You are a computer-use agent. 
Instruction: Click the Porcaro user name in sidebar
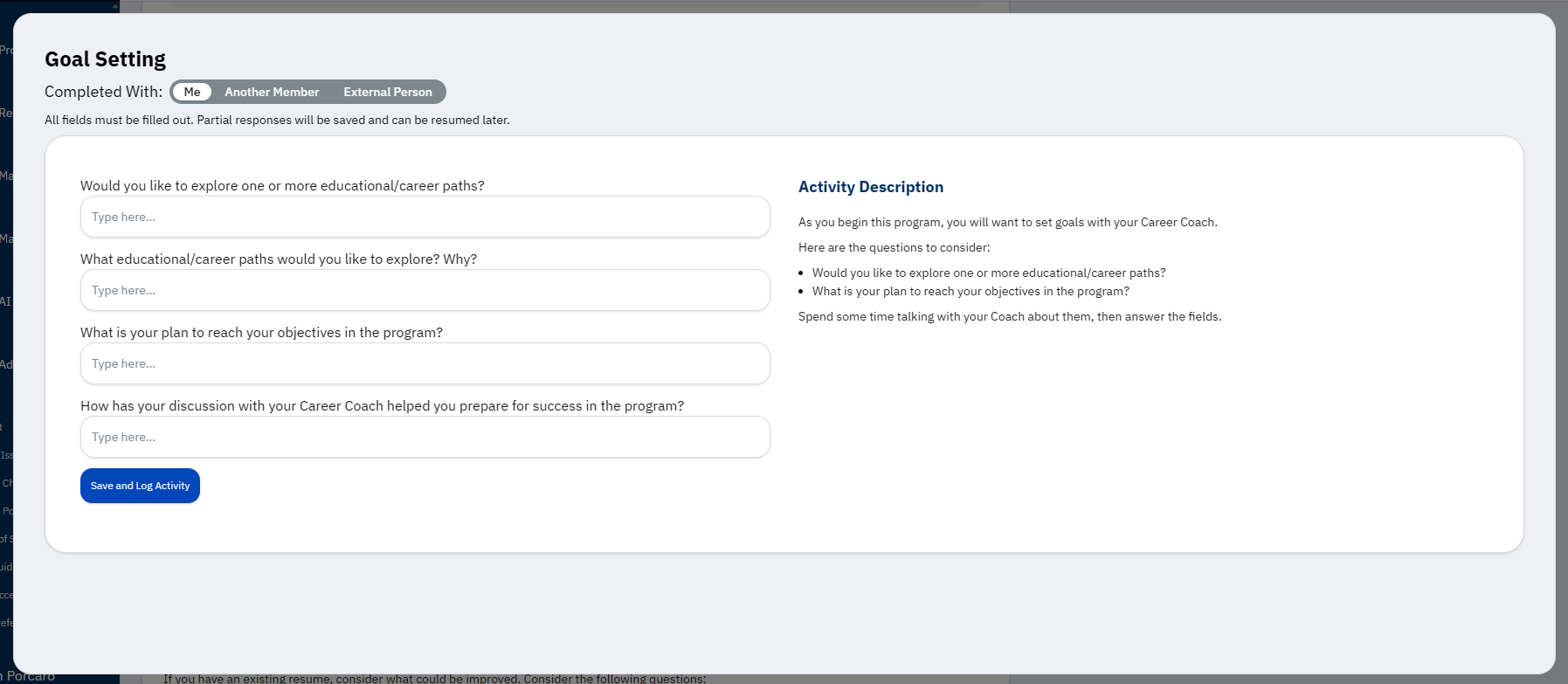30,677
